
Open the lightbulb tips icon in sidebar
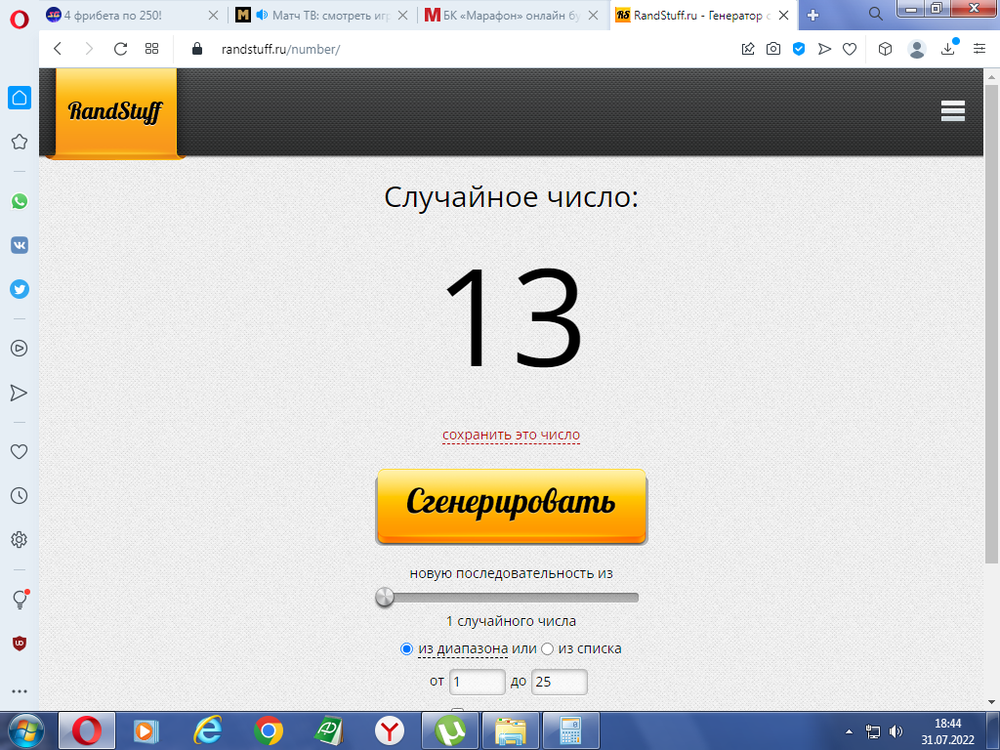pos(20,599)
